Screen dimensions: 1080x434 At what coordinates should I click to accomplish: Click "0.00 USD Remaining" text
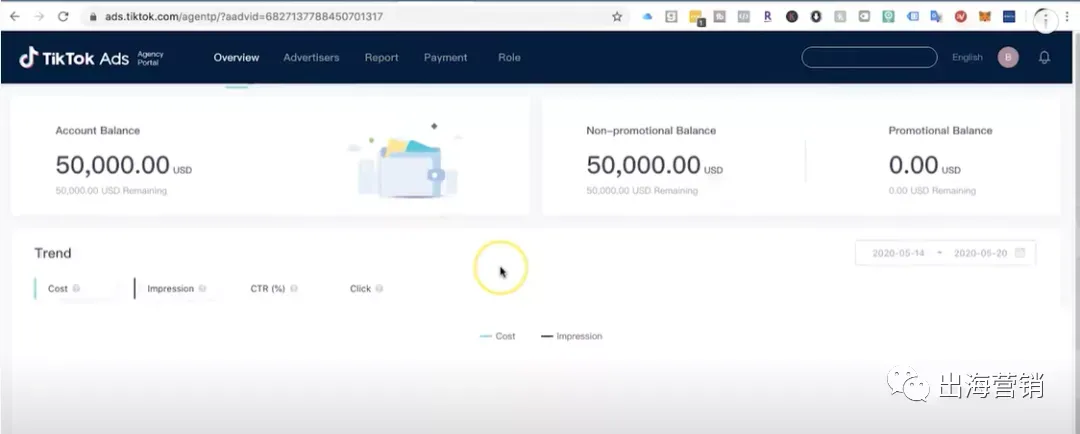pos(932,191)
